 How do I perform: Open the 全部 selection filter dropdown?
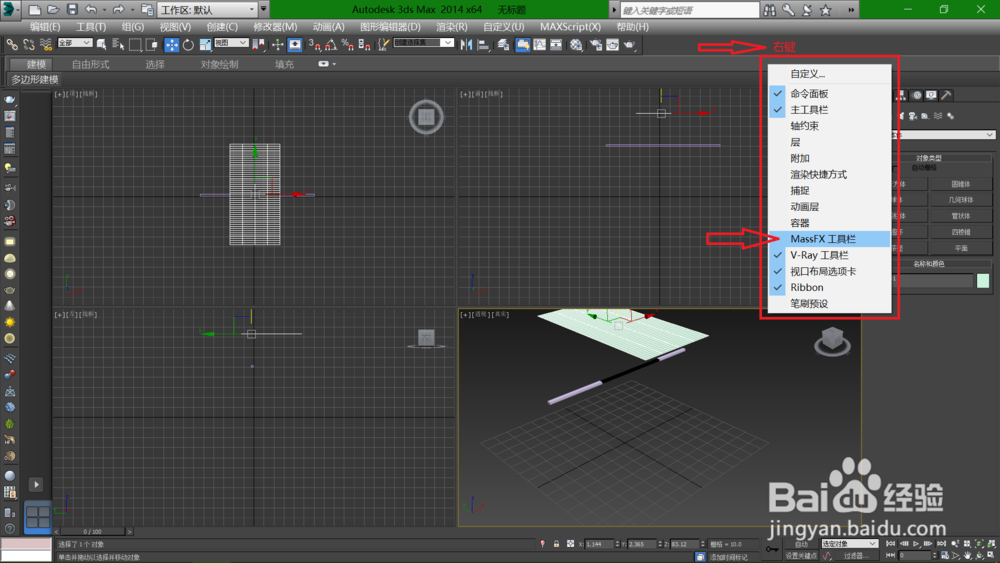pos(75,43)
